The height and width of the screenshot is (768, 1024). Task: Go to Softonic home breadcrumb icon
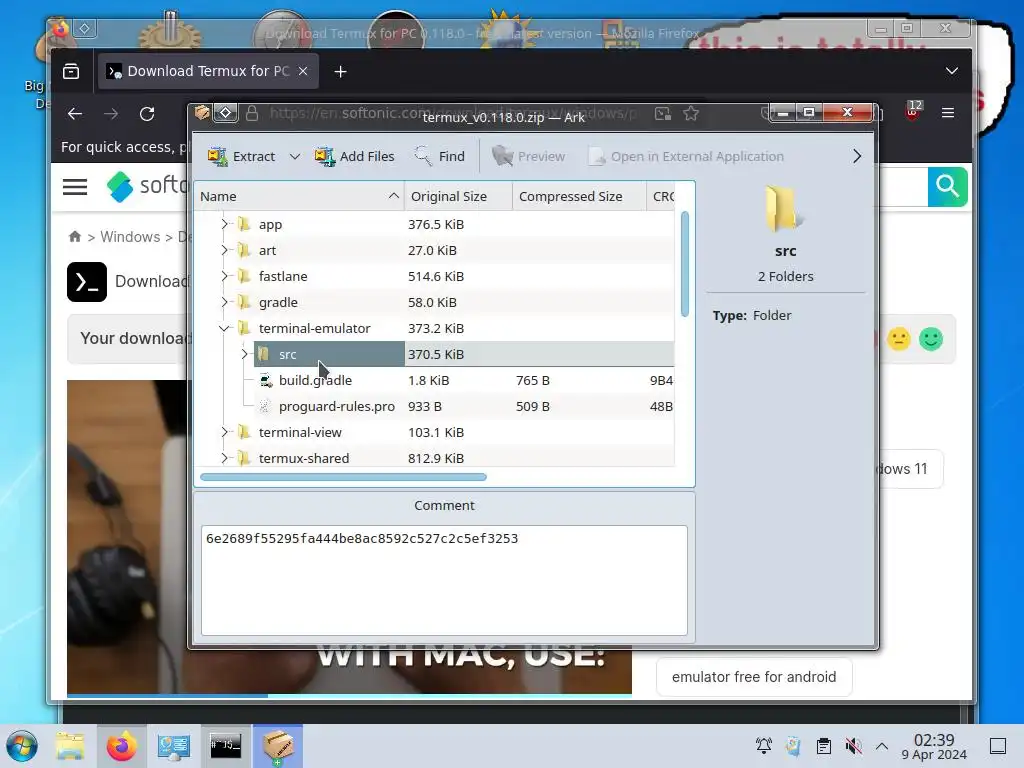pos(75,236)
